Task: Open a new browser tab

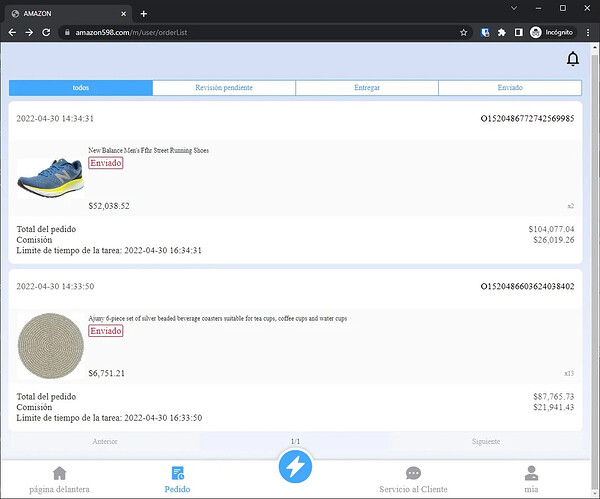Action: [x=143, y=14]
